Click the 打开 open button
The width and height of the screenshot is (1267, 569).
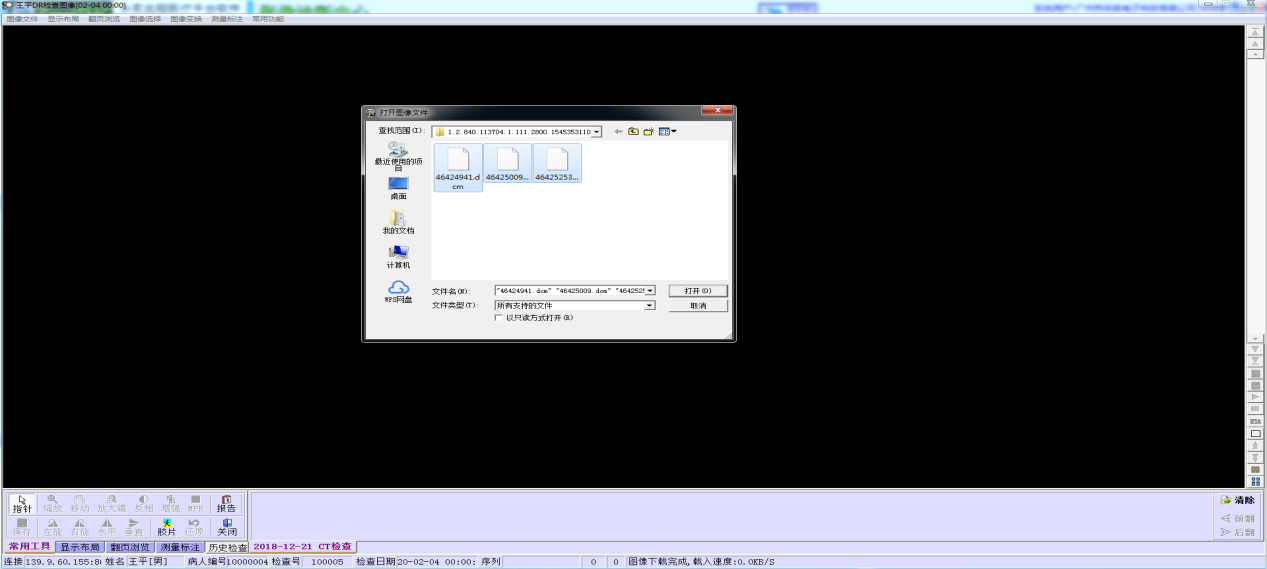(x=697, y=291)
